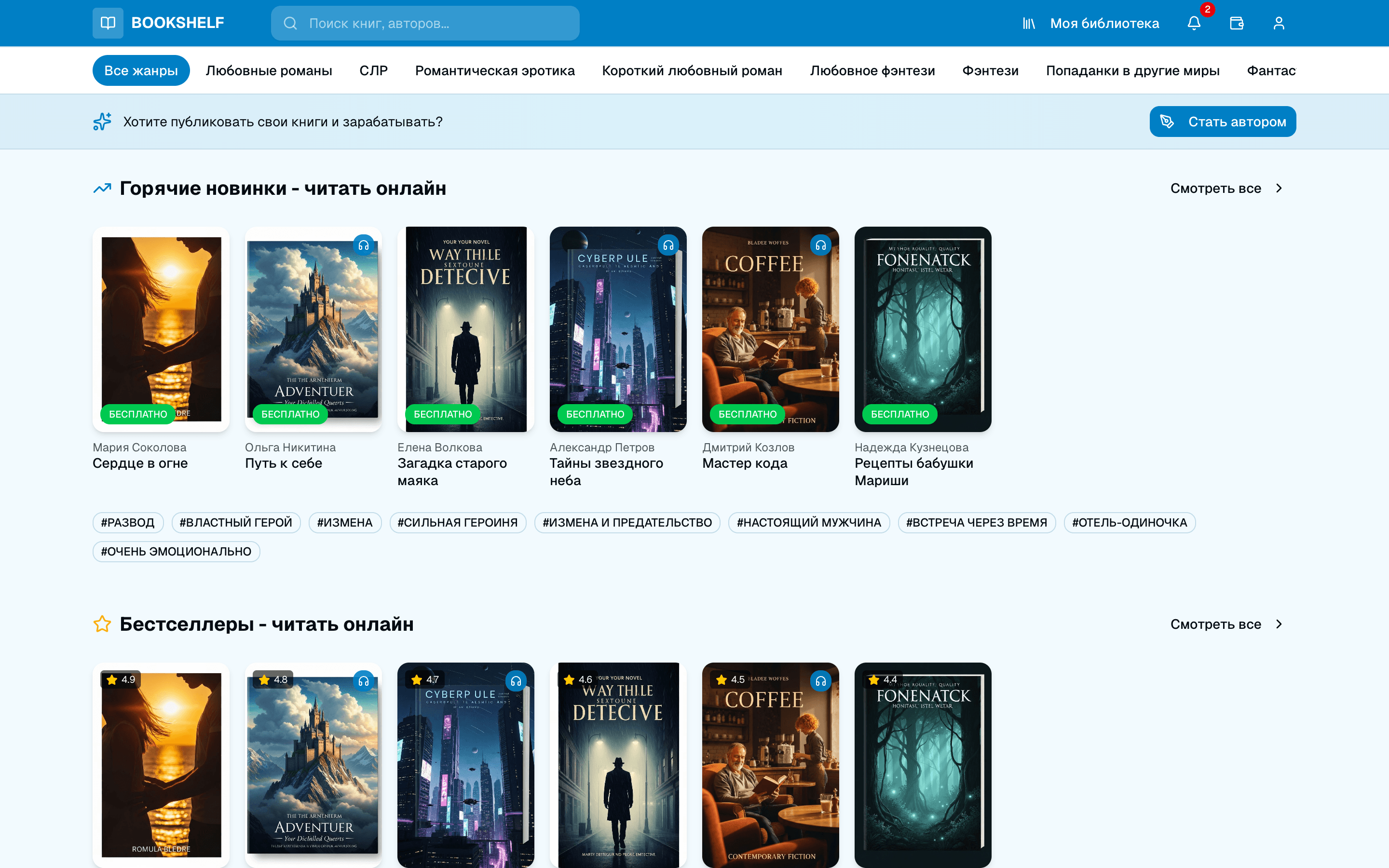Image resolution: width=1389 pixels, height=868 pixels.
Task: Select #НАСТОЯЩИЙ МУЖЧИНА tag
Action: pyautogui.click(x=809, y=522)
